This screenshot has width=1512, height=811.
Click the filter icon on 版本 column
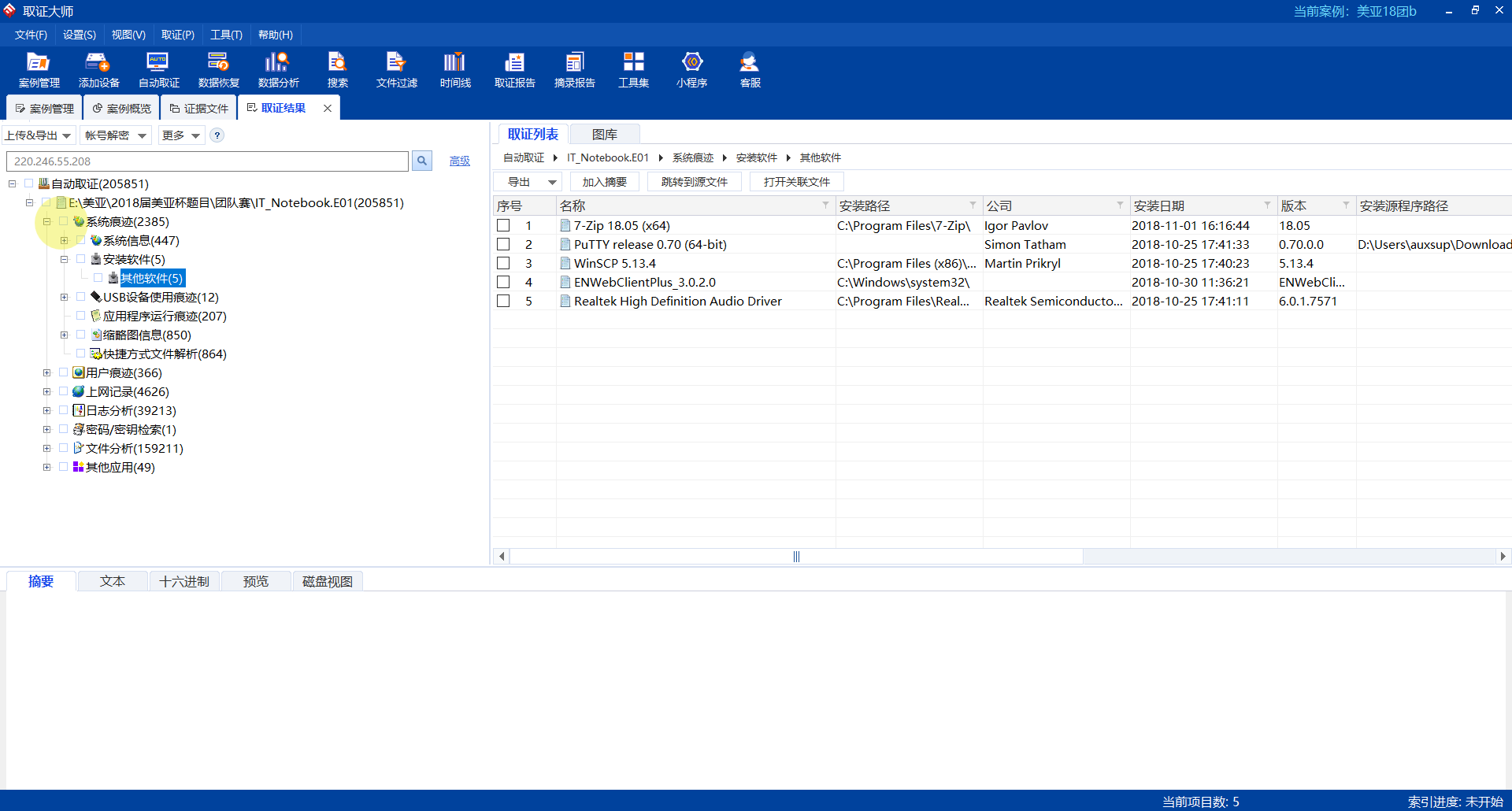[1346, 205]
